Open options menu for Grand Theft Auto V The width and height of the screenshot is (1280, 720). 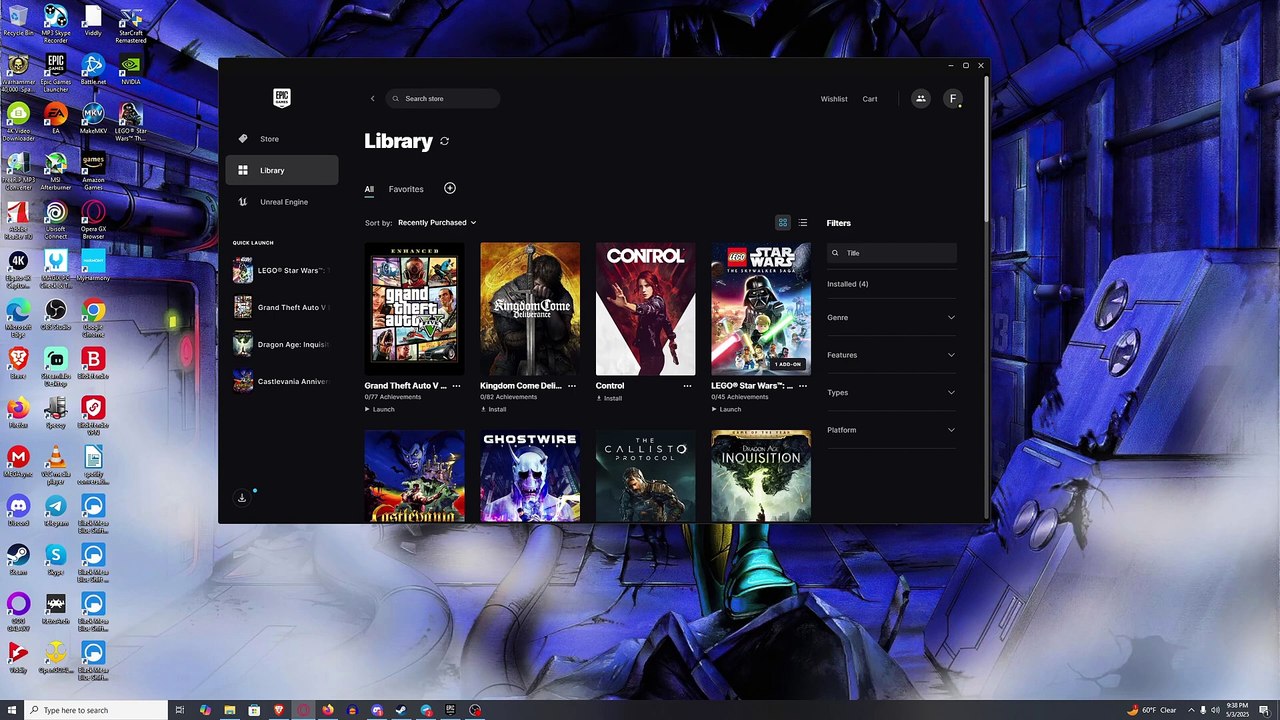pos(456,385)
